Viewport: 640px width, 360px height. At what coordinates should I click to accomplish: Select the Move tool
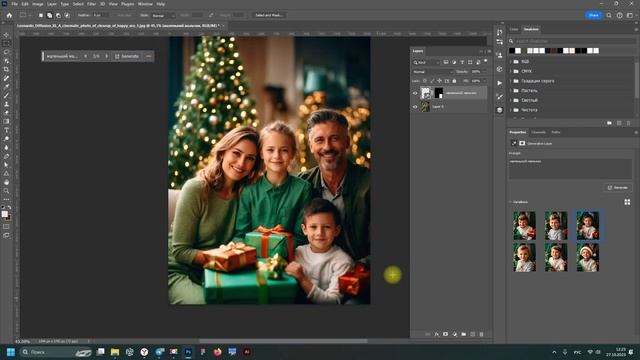tap(6, 35)
